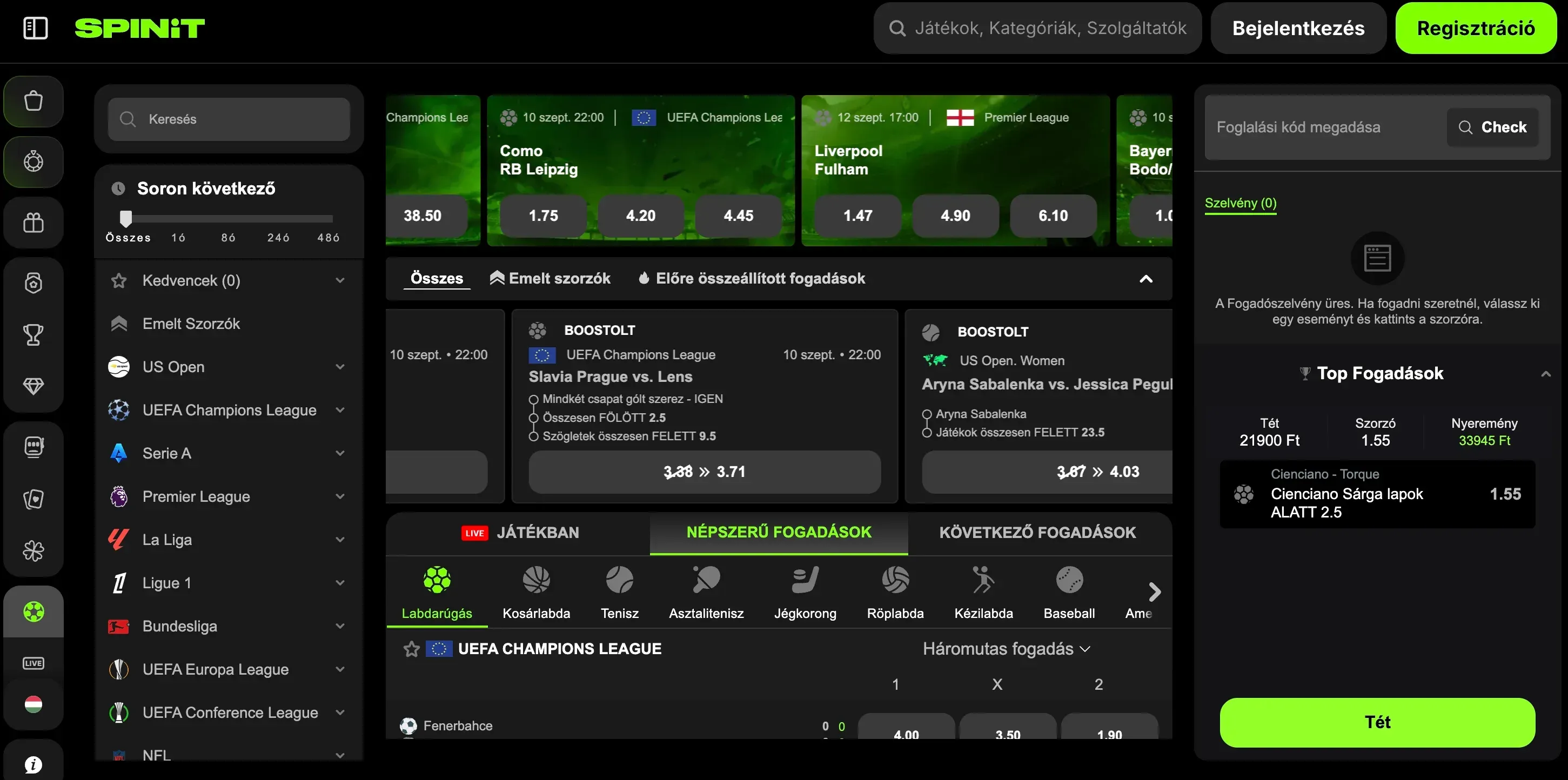Collapse the Top Fogadások panel
The height and width of the screenshot is (780, 1568).
pyautogui.click(x=1545, y=374)
